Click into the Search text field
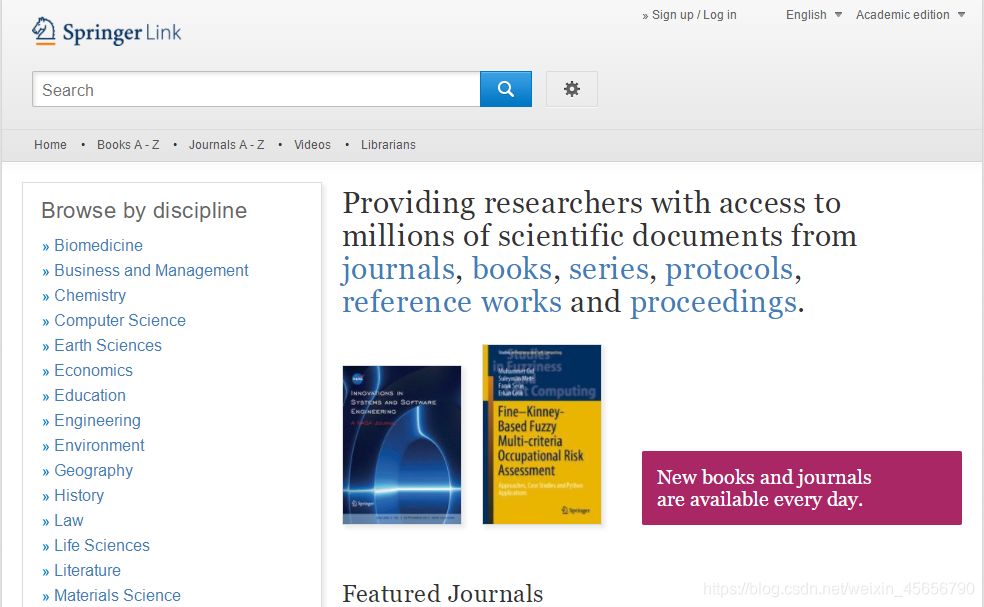984x607 pixels. [x=256, y=89]
